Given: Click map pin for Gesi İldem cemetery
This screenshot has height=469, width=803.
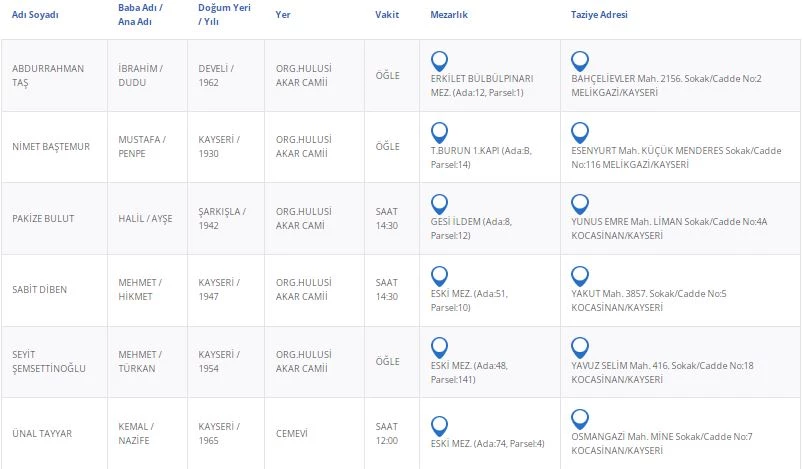Looking at the screenshot, I should [438, 204].
